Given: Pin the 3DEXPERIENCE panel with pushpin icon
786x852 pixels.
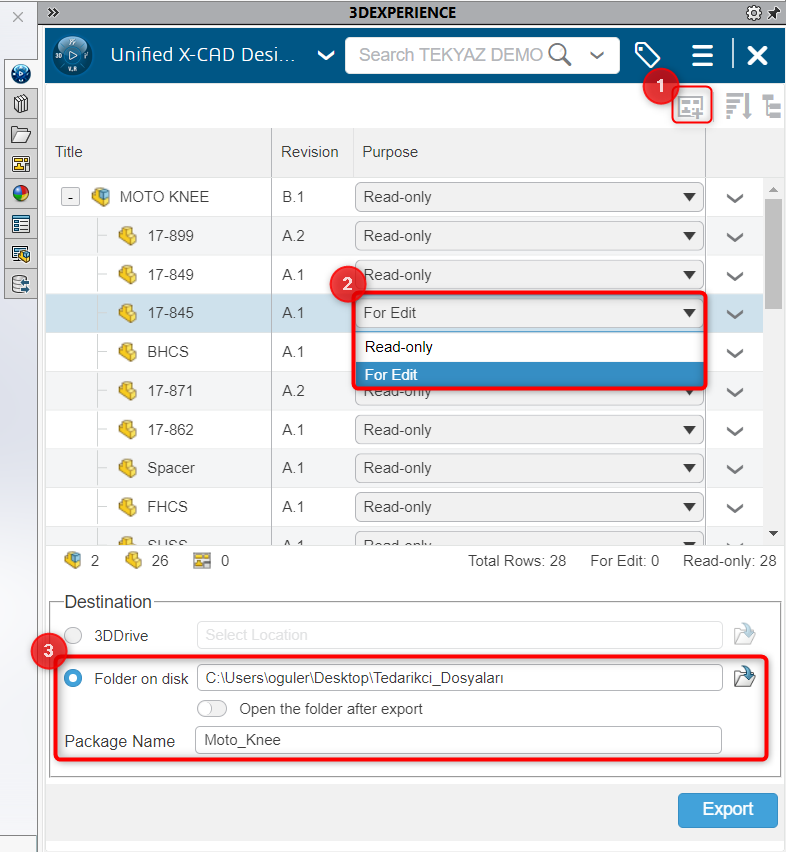Looking at the screenshot, I should point(774,12).
